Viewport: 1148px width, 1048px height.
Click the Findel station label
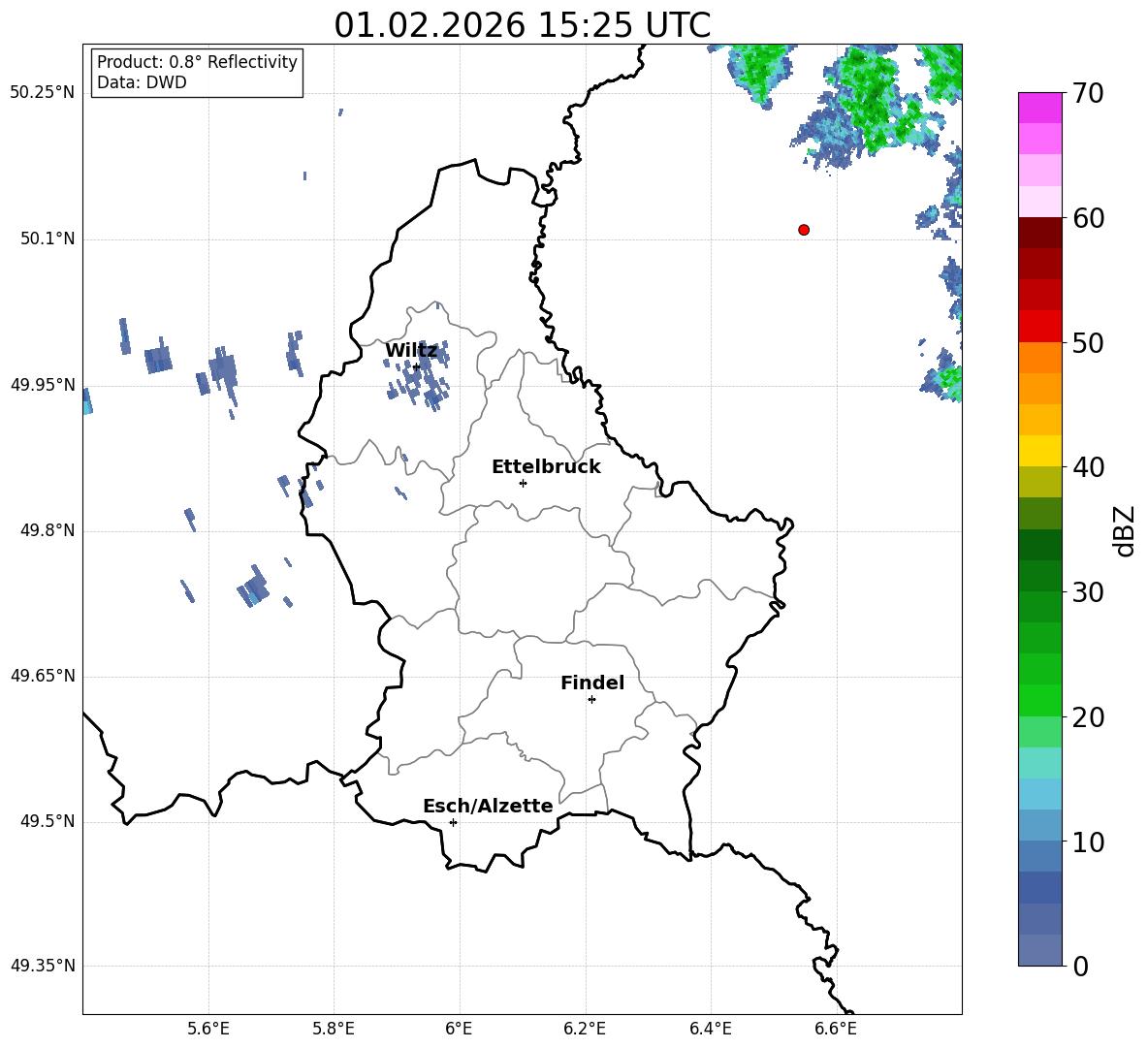pyautogui.click(x=592, y=683)
